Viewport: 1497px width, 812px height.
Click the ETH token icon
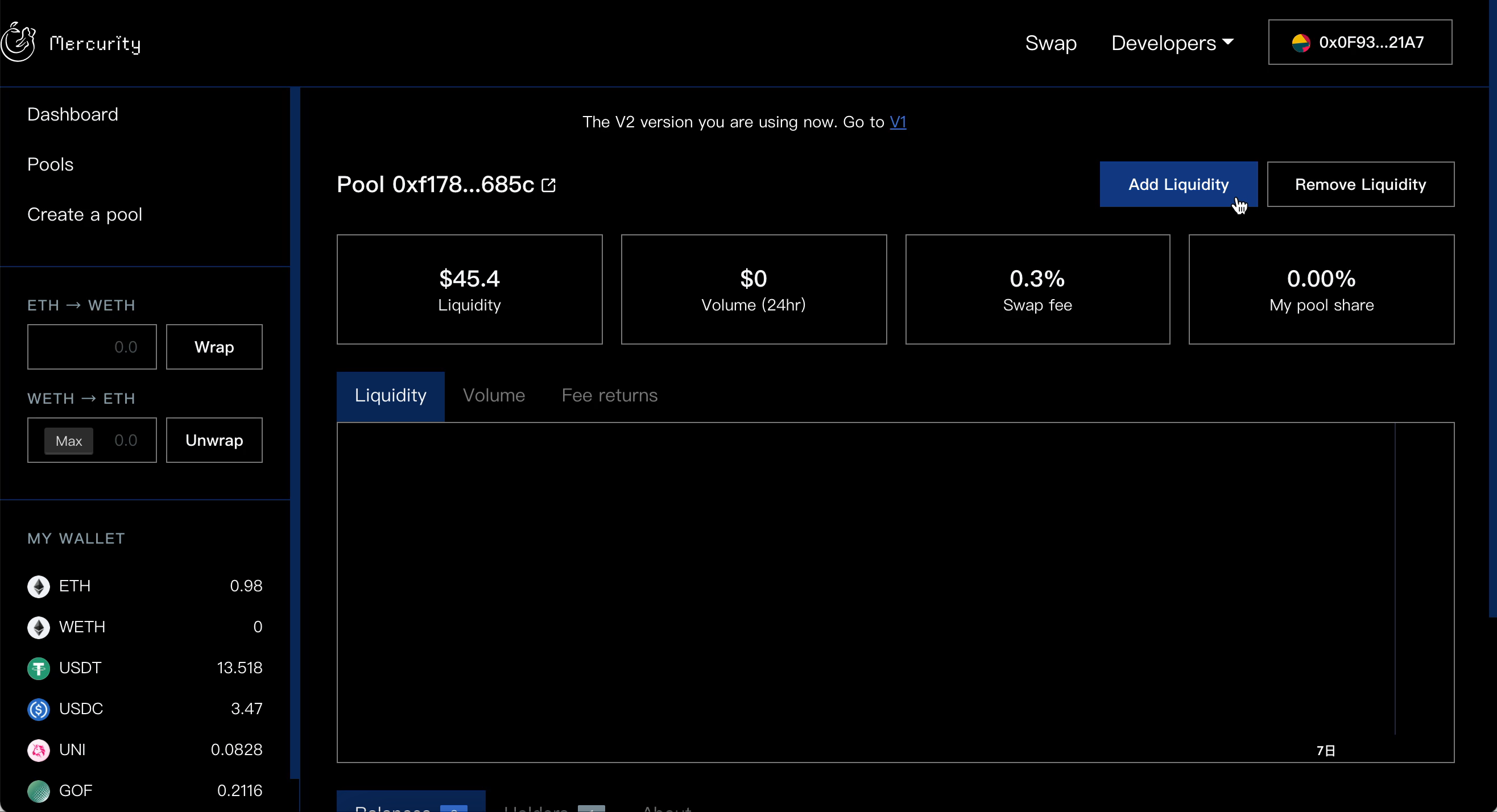point(38,586)
